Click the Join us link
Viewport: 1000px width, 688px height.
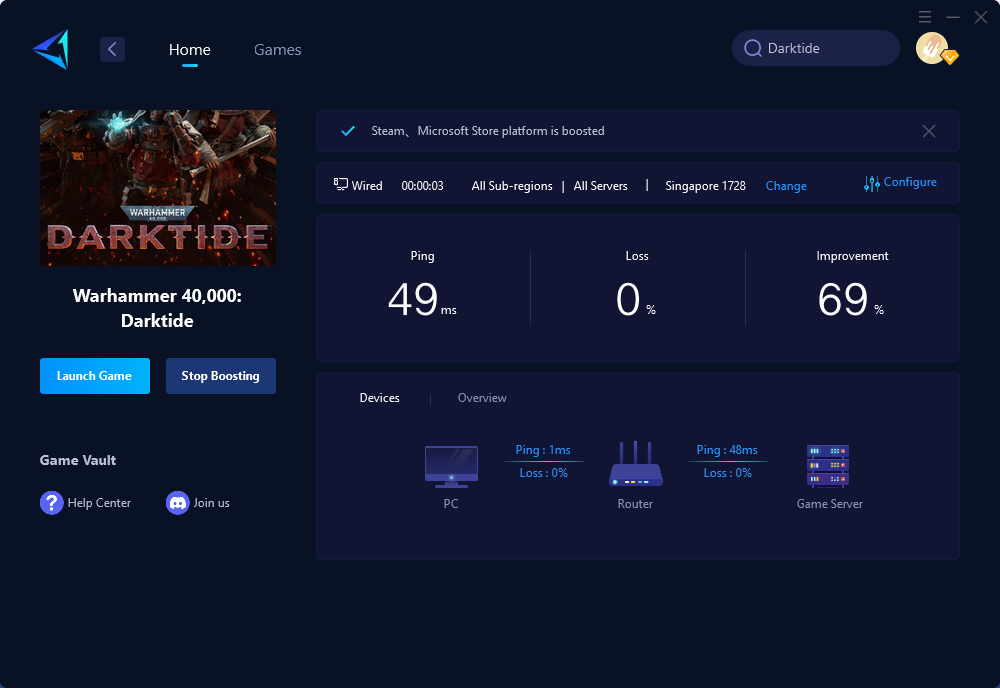[x=211, y=503]
